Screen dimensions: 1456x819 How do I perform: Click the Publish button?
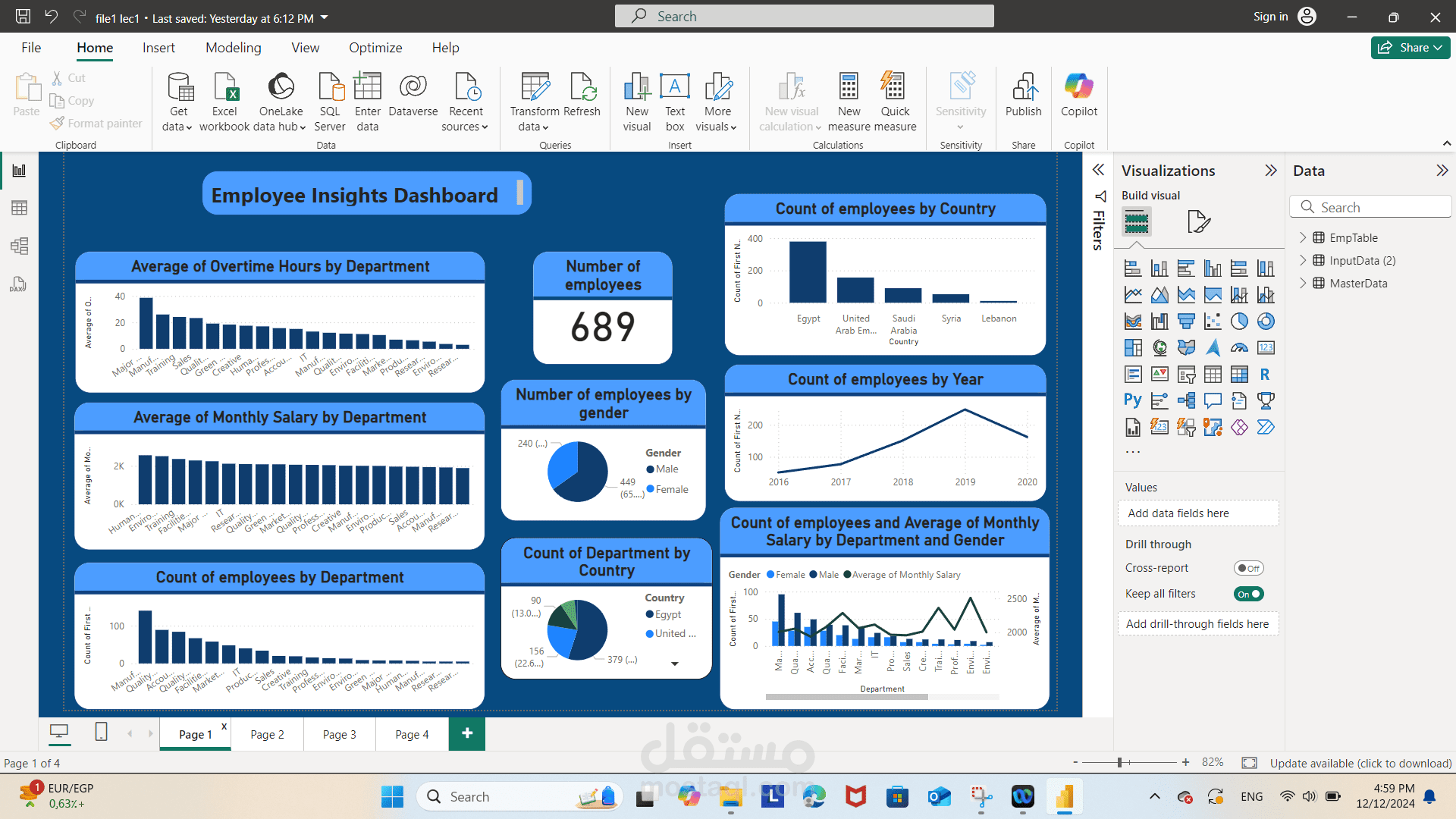(1024, 95)
